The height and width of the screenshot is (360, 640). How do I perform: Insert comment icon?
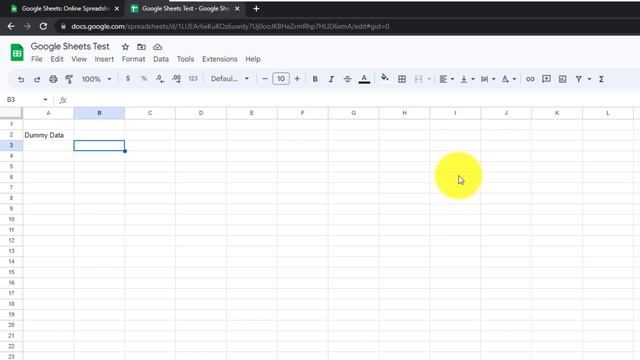point(546,79)
